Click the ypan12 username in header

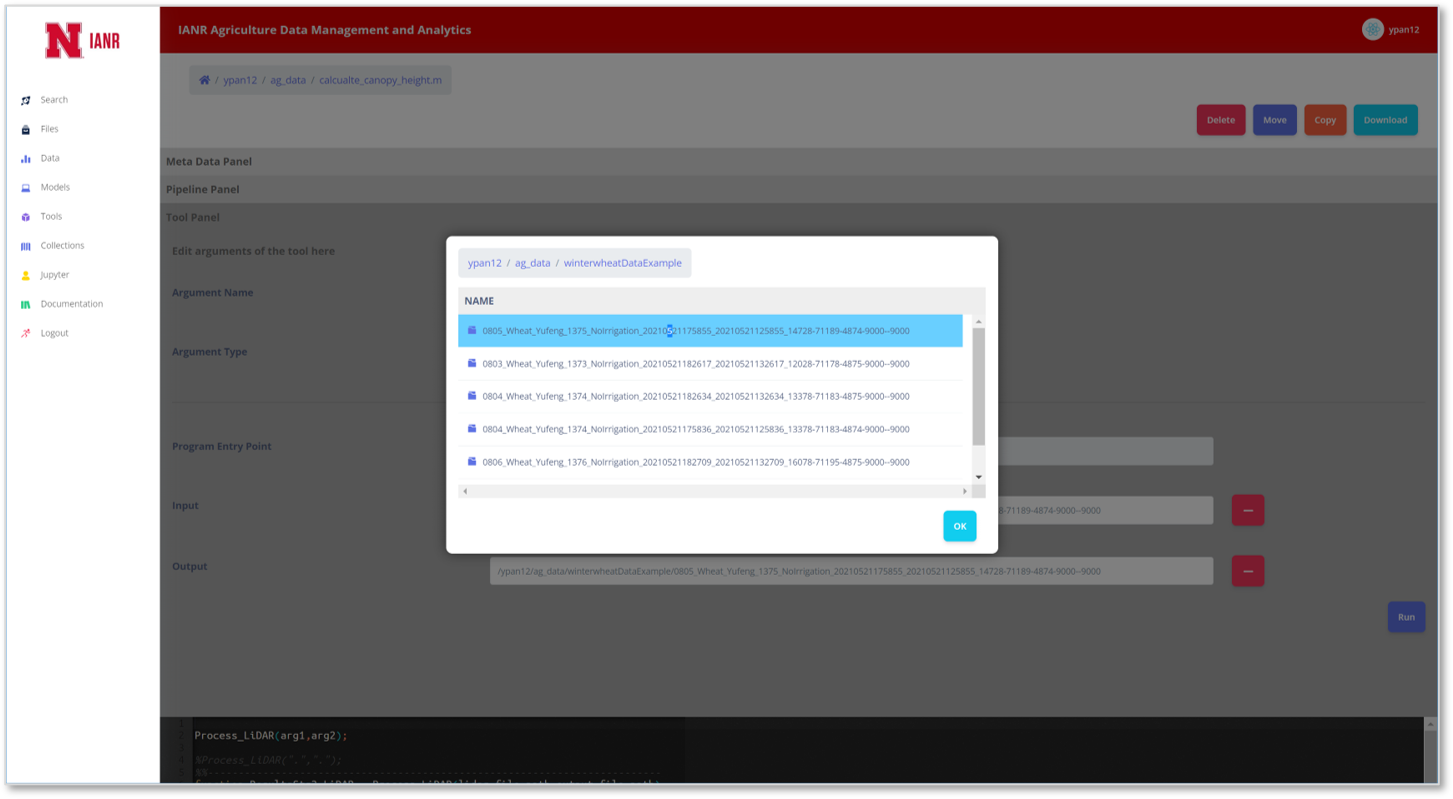tap(1404, 30)
